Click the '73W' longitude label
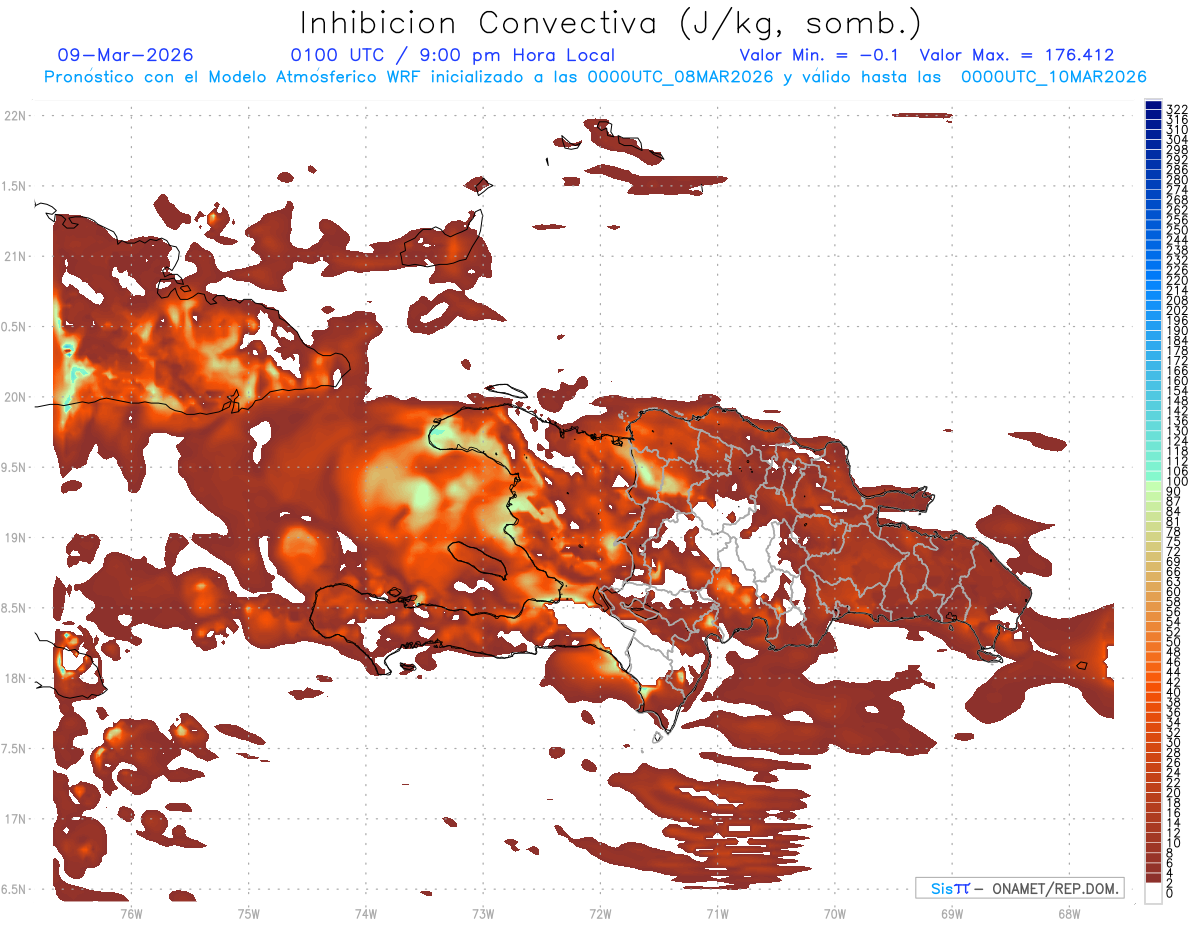The height and width of the screenshot is (927, 1200). point(483,913)
